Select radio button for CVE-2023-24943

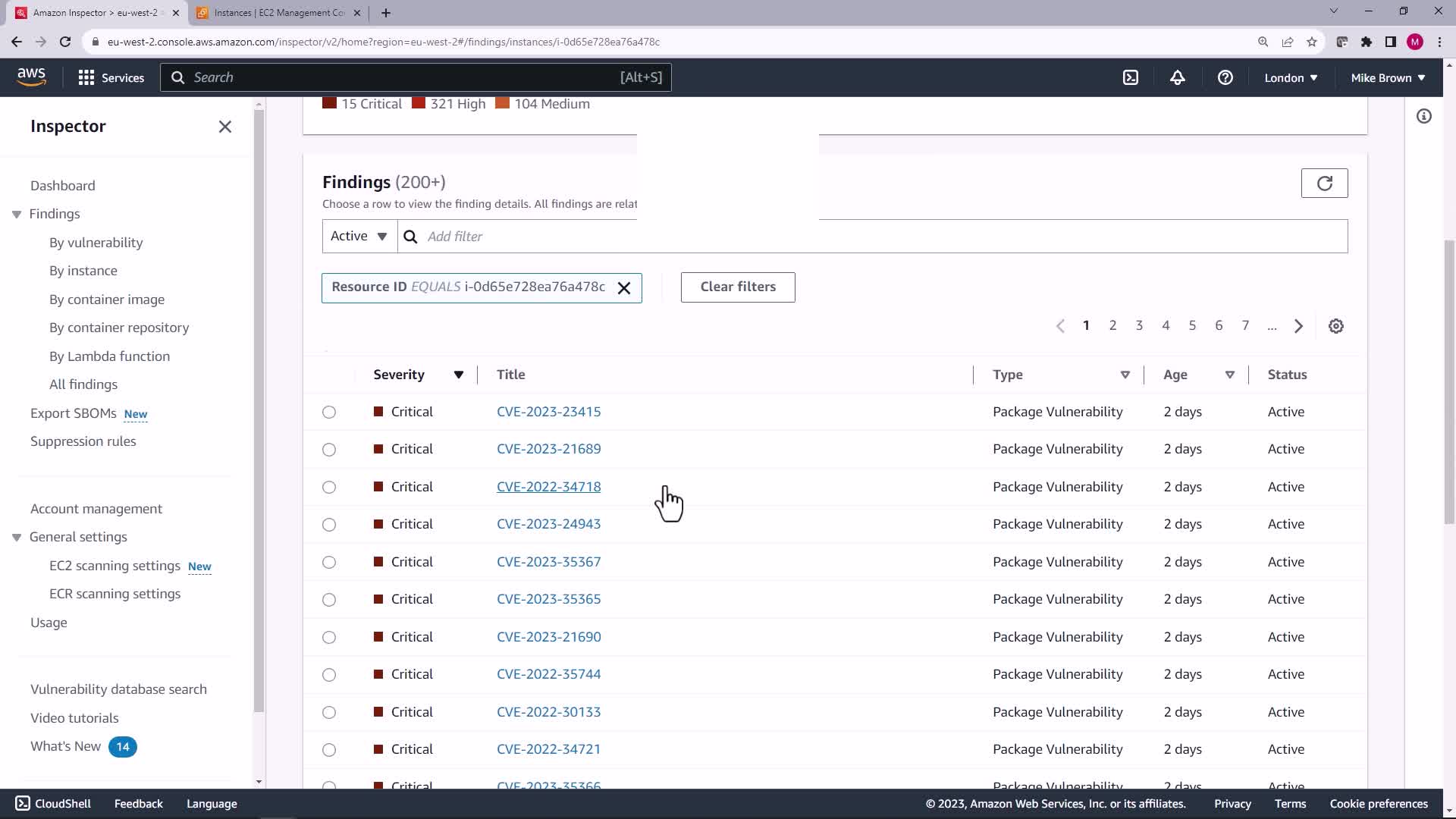point(329,525)
